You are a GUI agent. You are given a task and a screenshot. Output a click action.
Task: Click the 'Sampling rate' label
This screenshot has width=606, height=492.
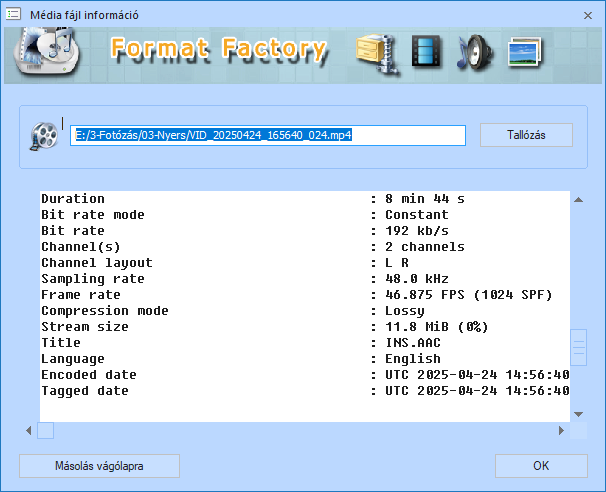pos(93,279)
